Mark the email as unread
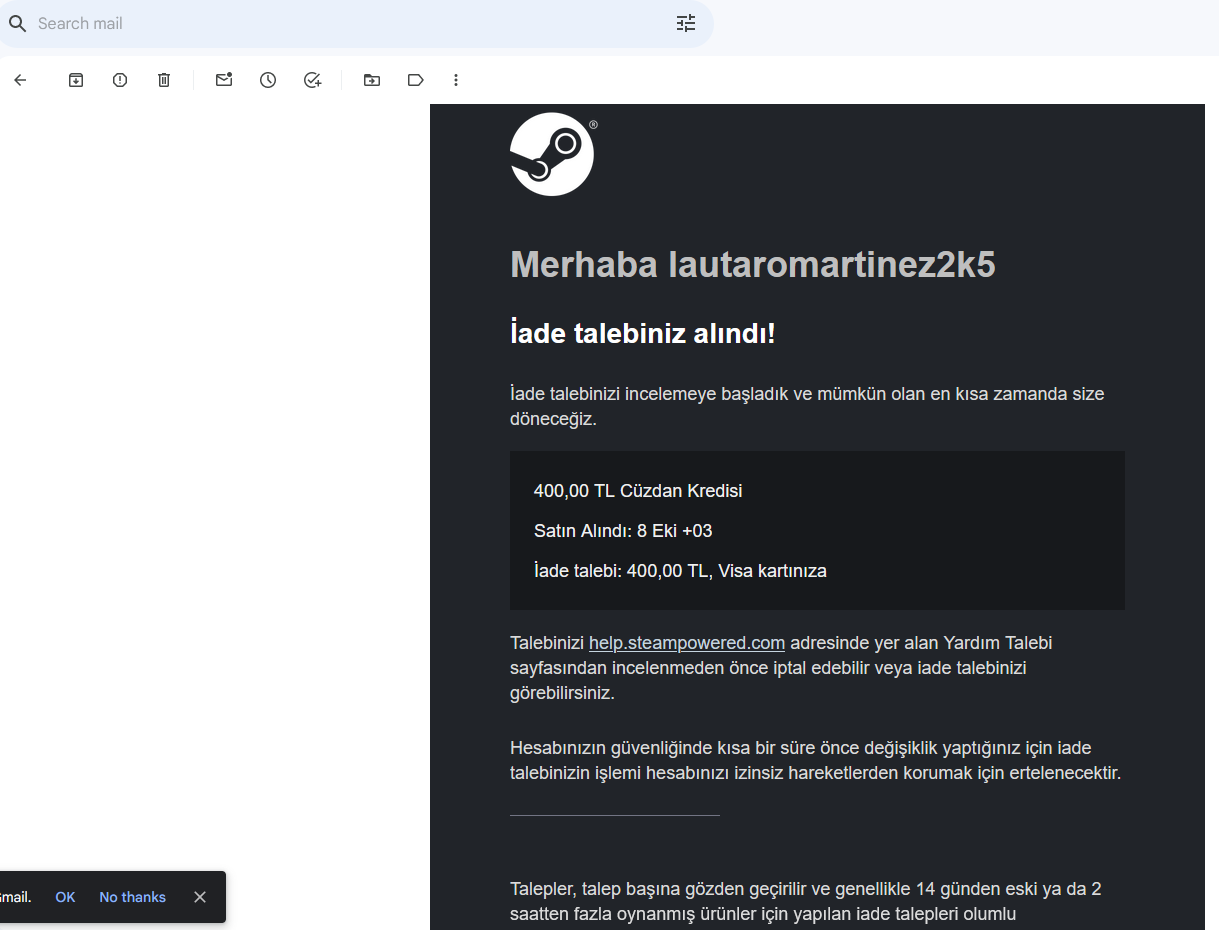Image resolution: width=1219 pixels, height=930 pixels. pos(224,80)
